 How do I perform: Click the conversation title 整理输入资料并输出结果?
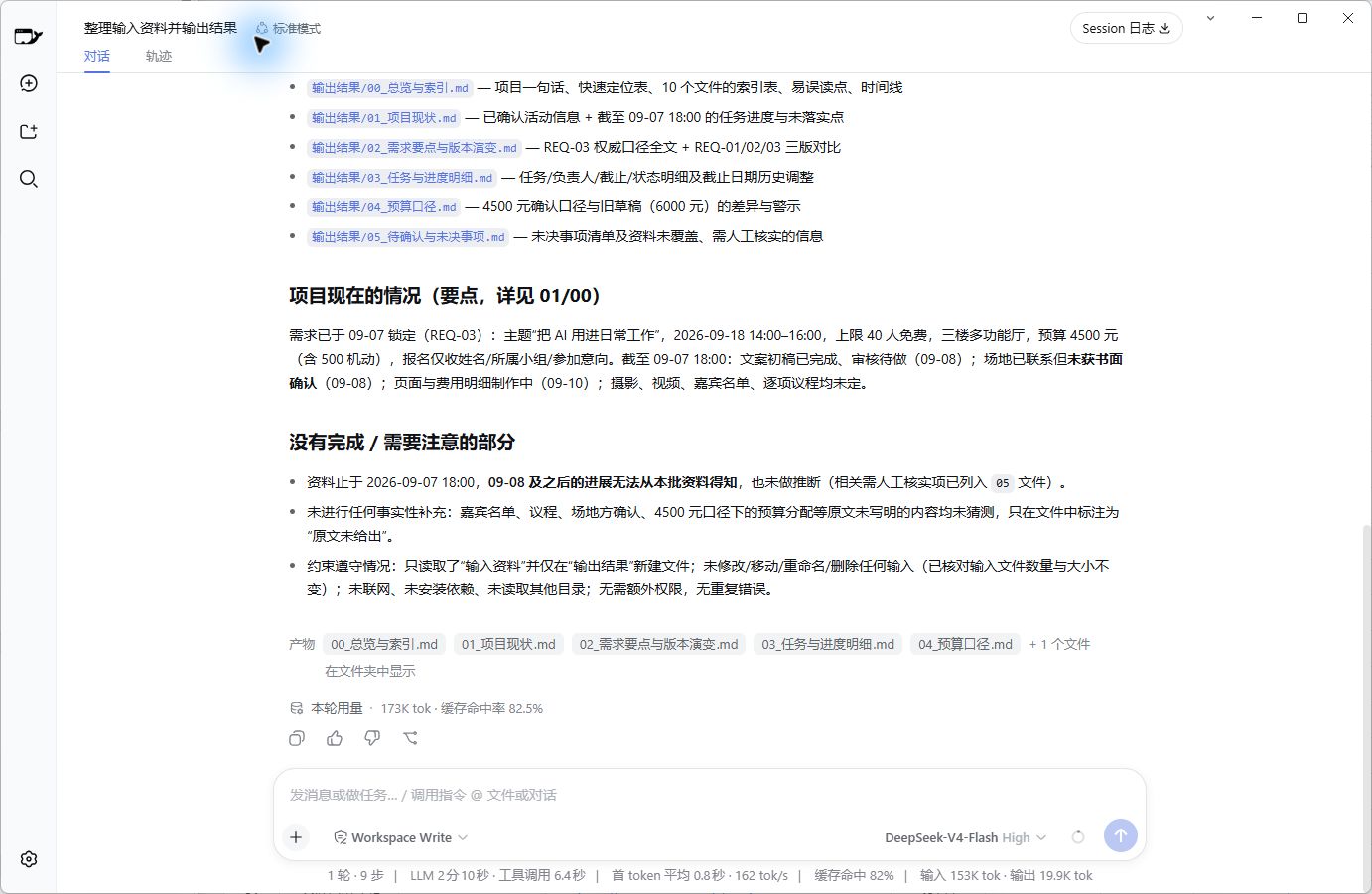[161, 28]
